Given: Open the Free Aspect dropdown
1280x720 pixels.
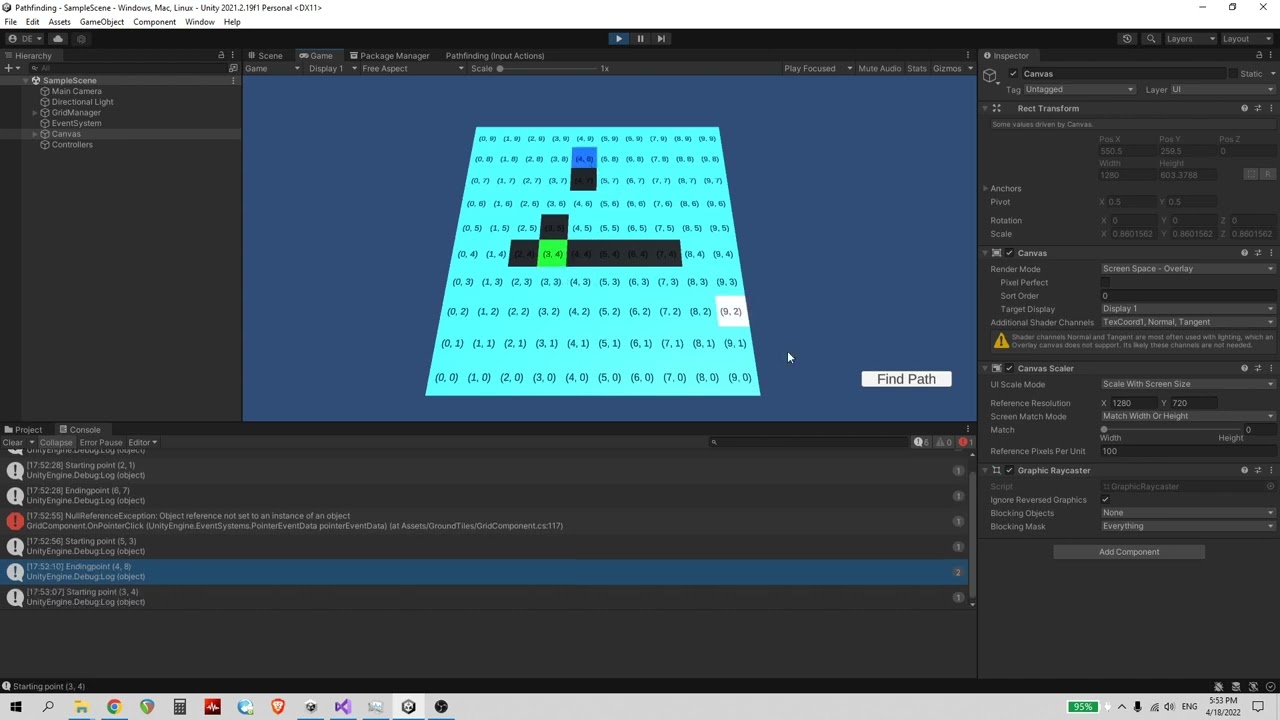Looking at the screenshot, I should tap(413, 69).
